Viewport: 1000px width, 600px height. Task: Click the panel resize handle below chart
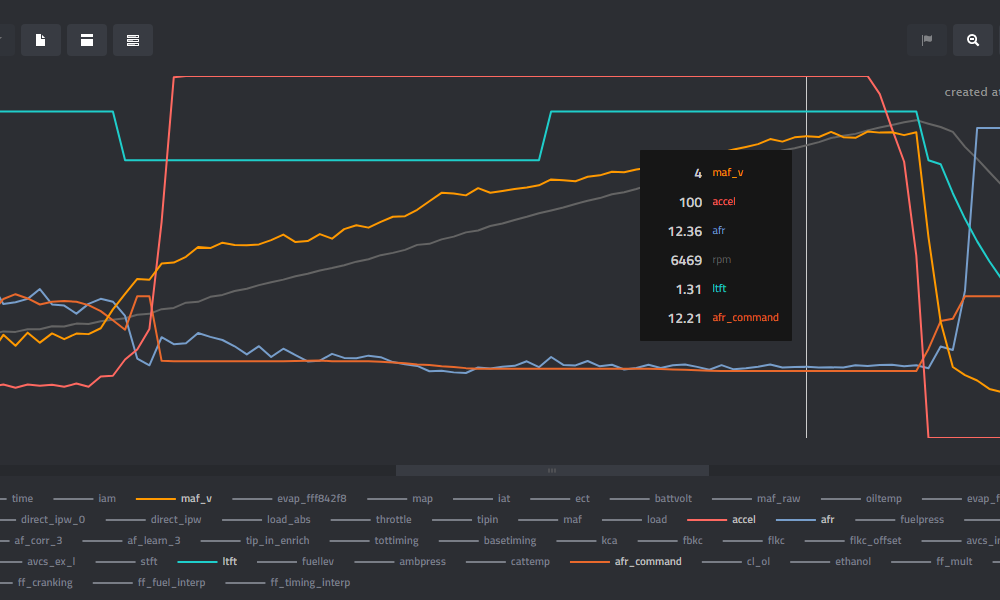tap(552, 470)
